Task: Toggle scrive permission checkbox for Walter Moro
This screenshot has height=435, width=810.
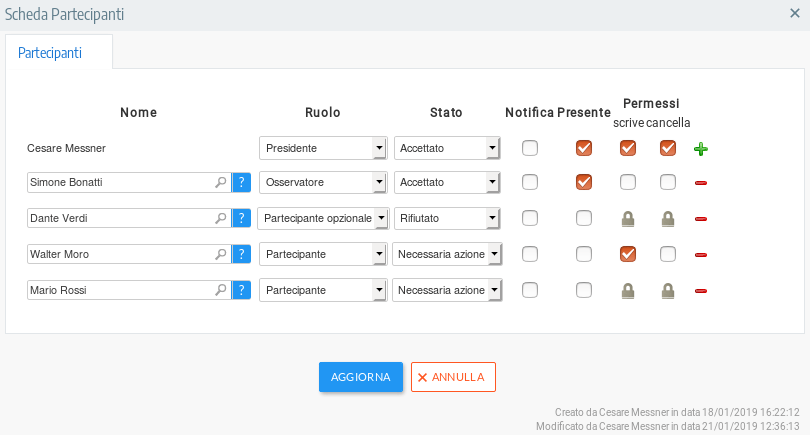Action: pos(628,254)
